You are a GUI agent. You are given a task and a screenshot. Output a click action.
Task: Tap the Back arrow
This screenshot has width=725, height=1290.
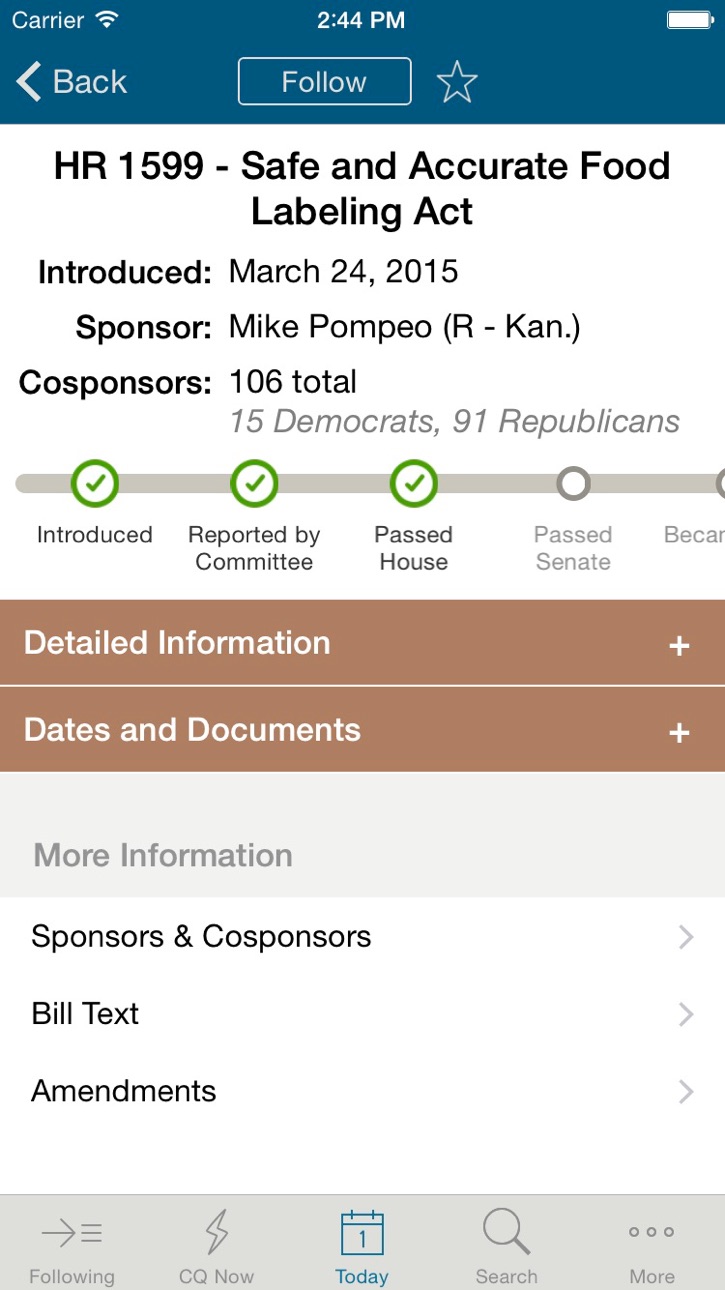coord(29,82)
